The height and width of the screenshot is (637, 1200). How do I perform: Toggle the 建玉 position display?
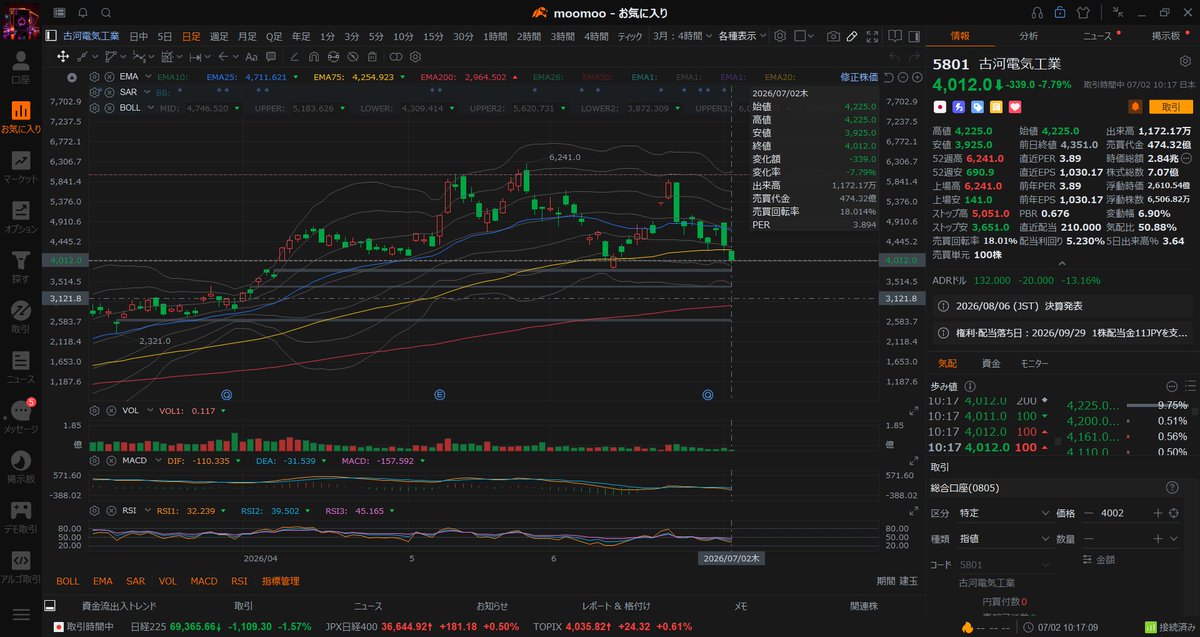(x=908, y=581)
